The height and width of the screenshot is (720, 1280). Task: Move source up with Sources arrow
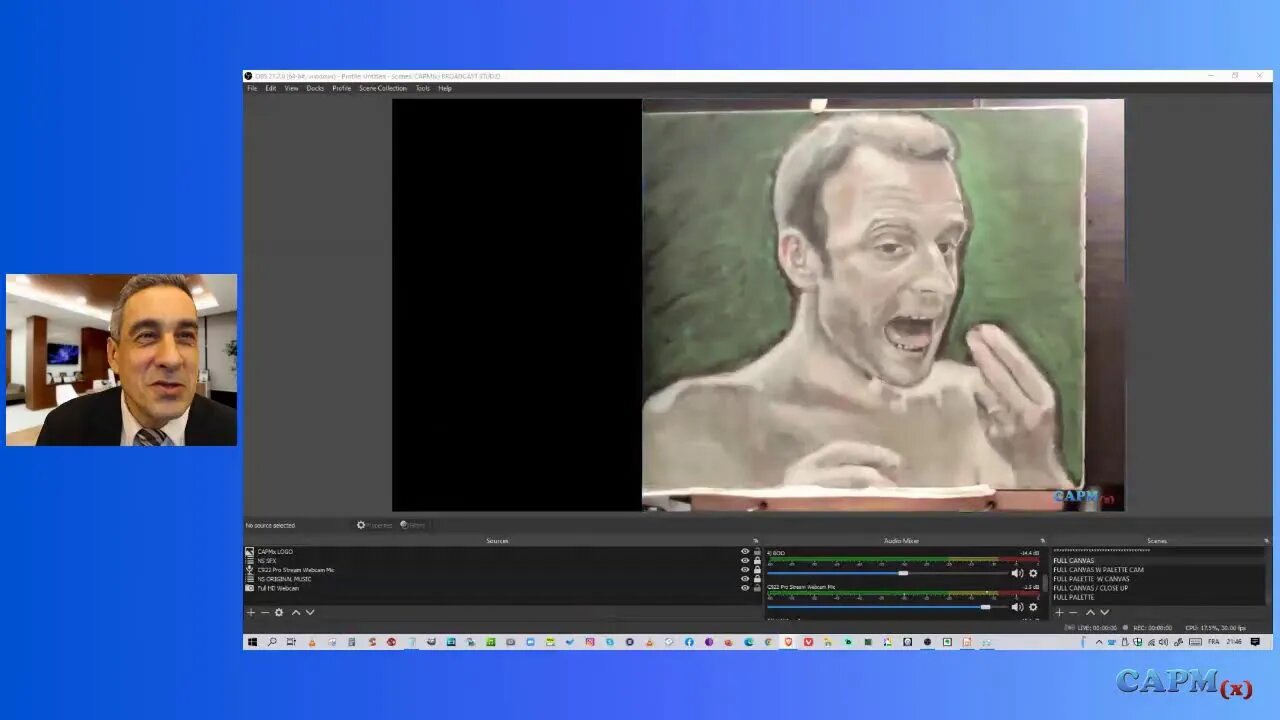[296, 612]
